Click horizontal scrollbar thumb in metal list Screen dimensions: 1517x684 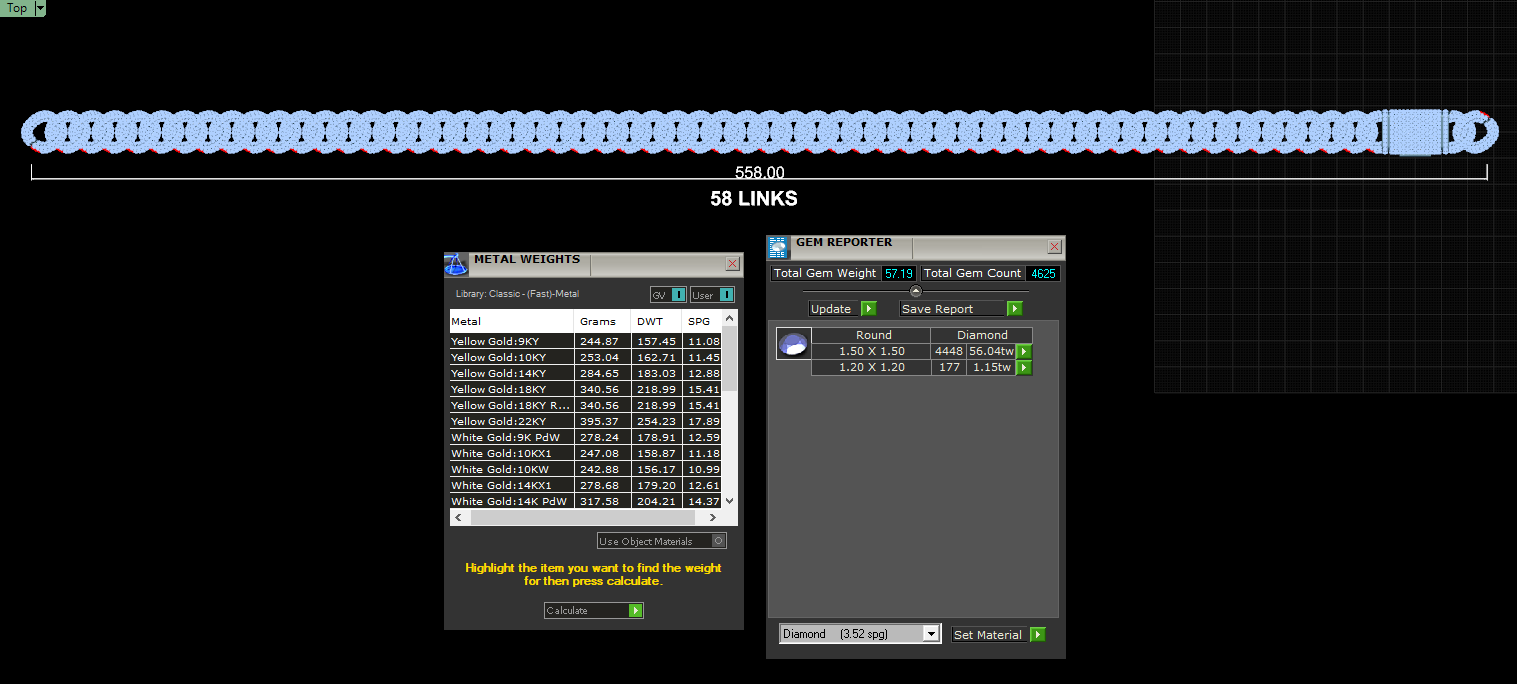tap(582, 518)
